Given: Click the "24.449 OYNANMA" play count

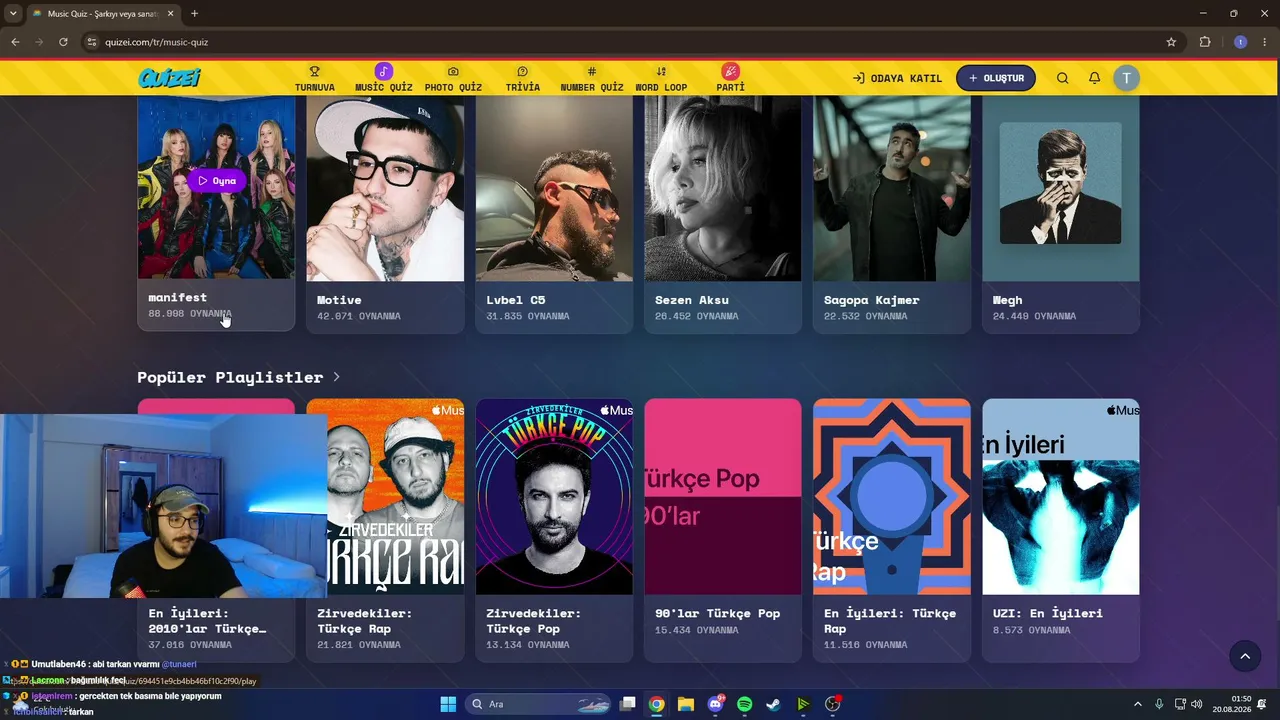Looking at the screenshot, I should pos(1035,316).
